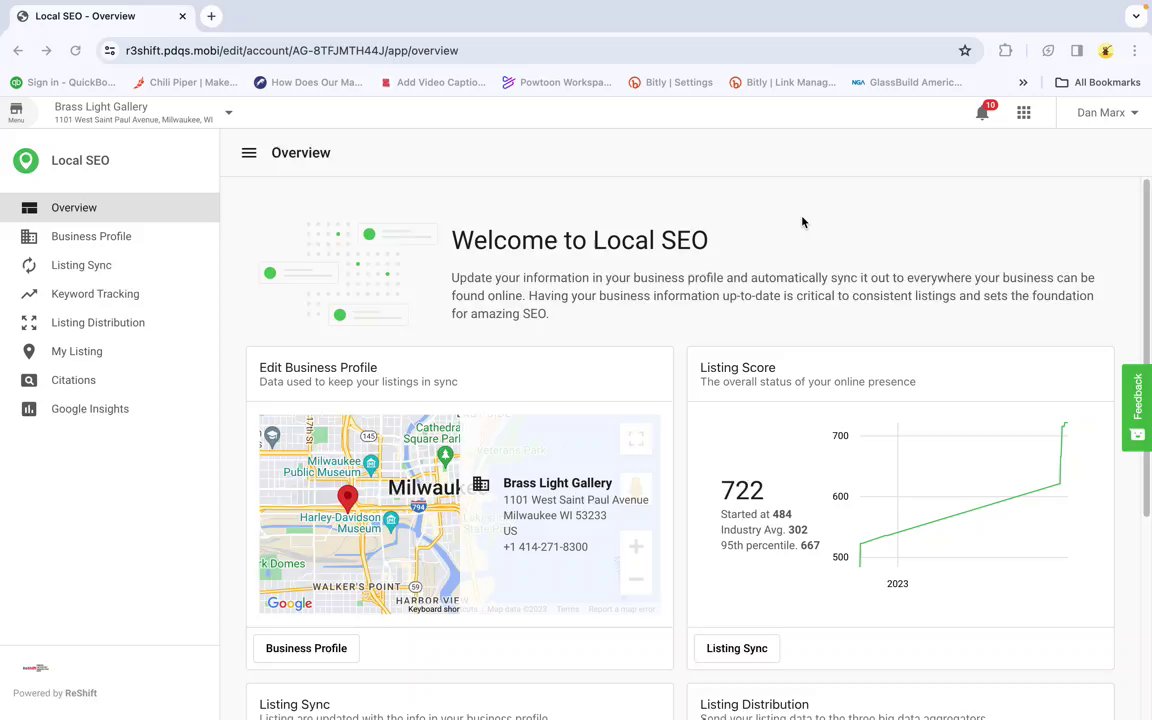This screenshot has width=1152, height=720.
Task: Click the Citations search icon
Action: tap(29, 380)
